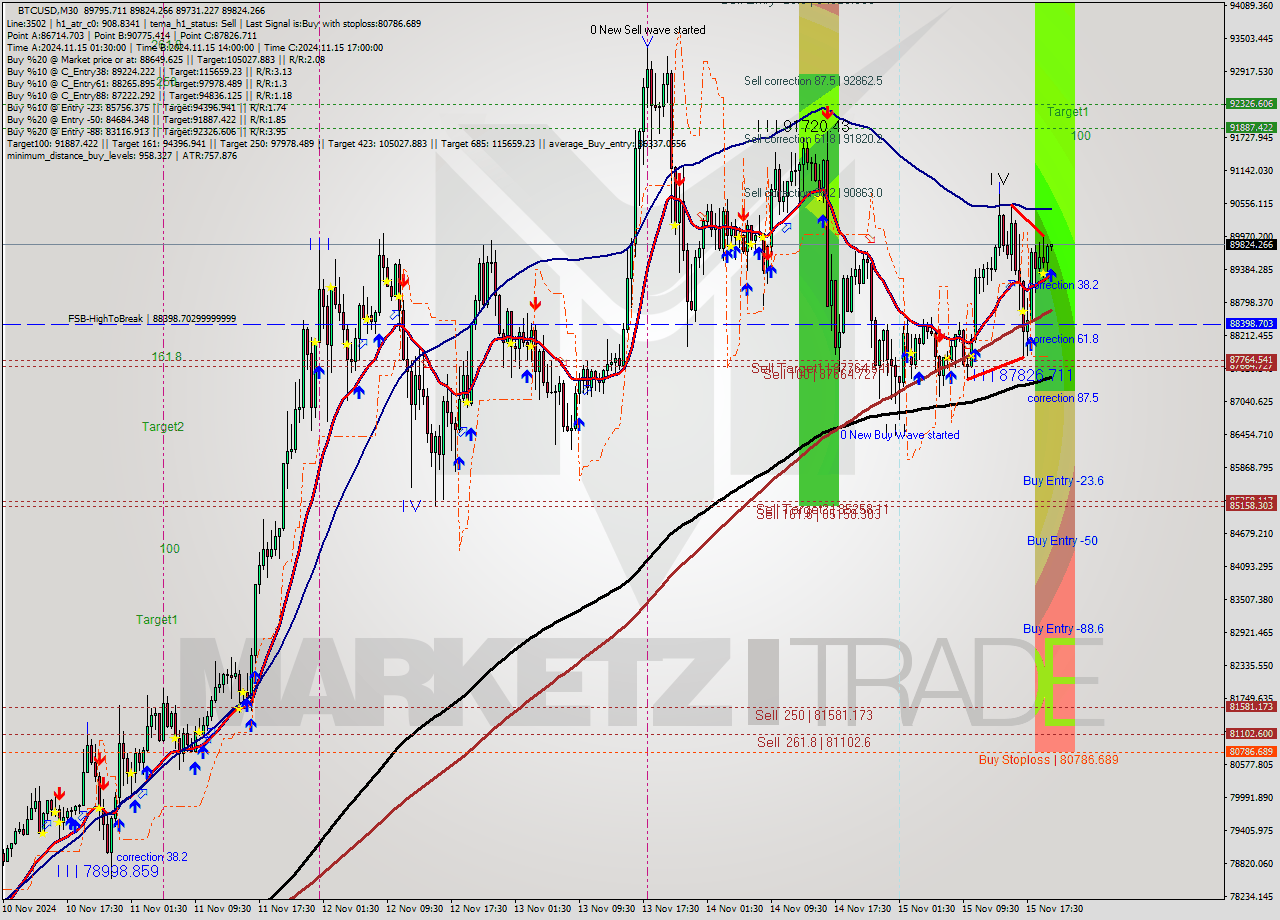Click the FSB-HighToBreak level label
Image resolution: width=1280 pixels, height=920 pixels.
tap(152, 318)
